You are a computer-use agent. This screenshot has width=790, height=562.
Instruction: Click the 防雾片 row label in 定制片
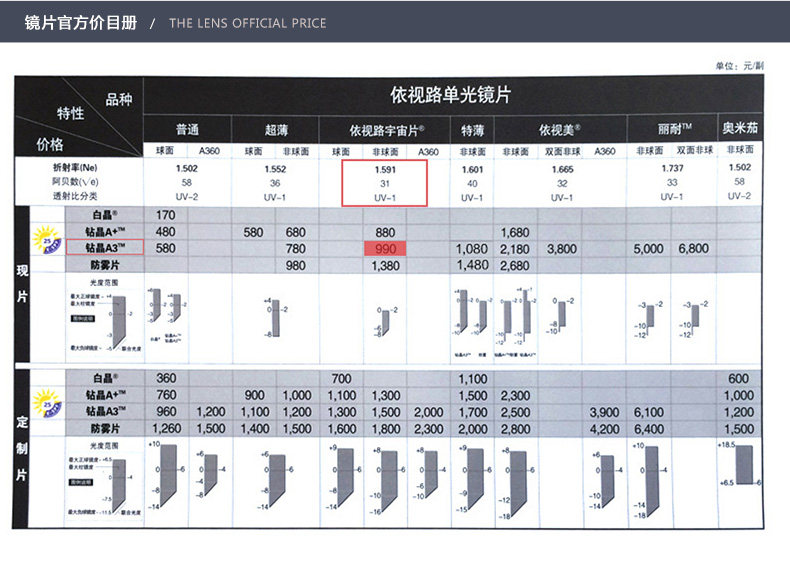pyautogui.click(x=105, y=429)
